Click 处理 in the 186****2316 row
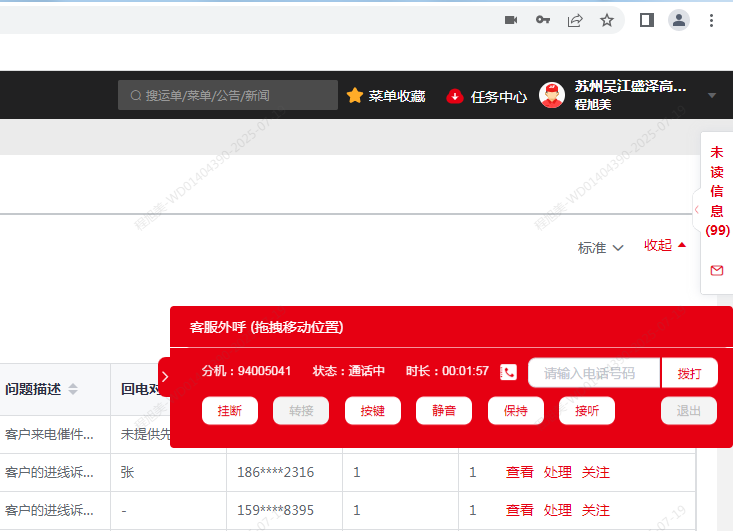733x531 pixels. [x=557, y=472]
